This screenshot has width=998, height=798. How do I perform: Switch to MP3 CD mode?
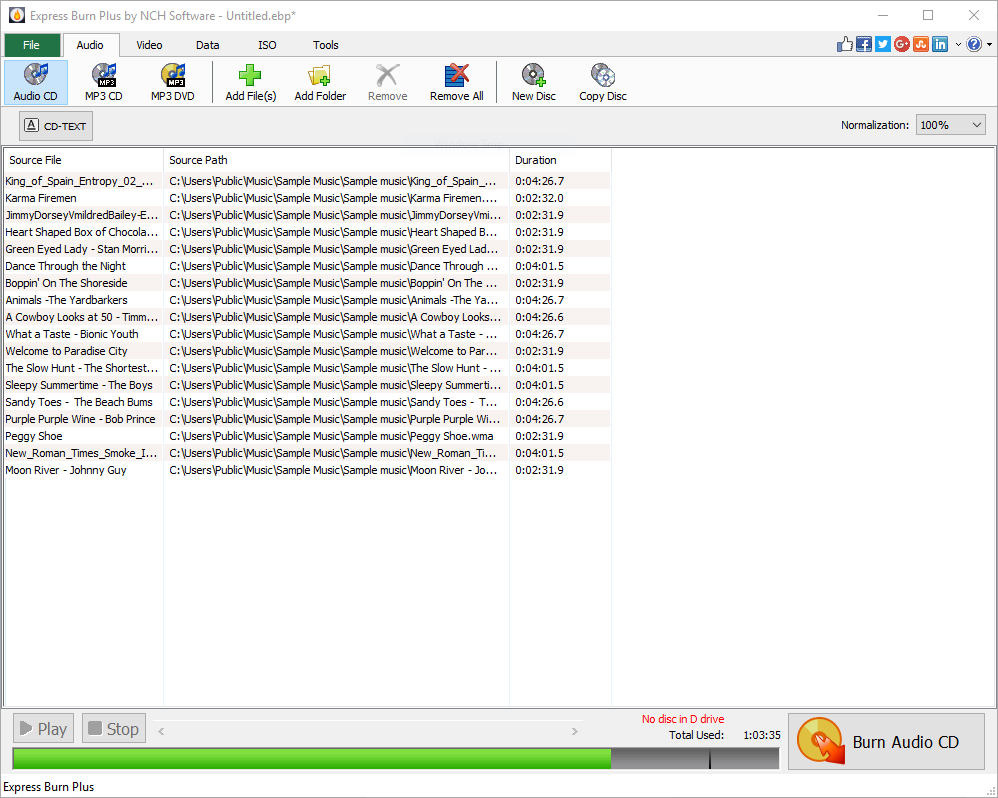click(103, 81)
